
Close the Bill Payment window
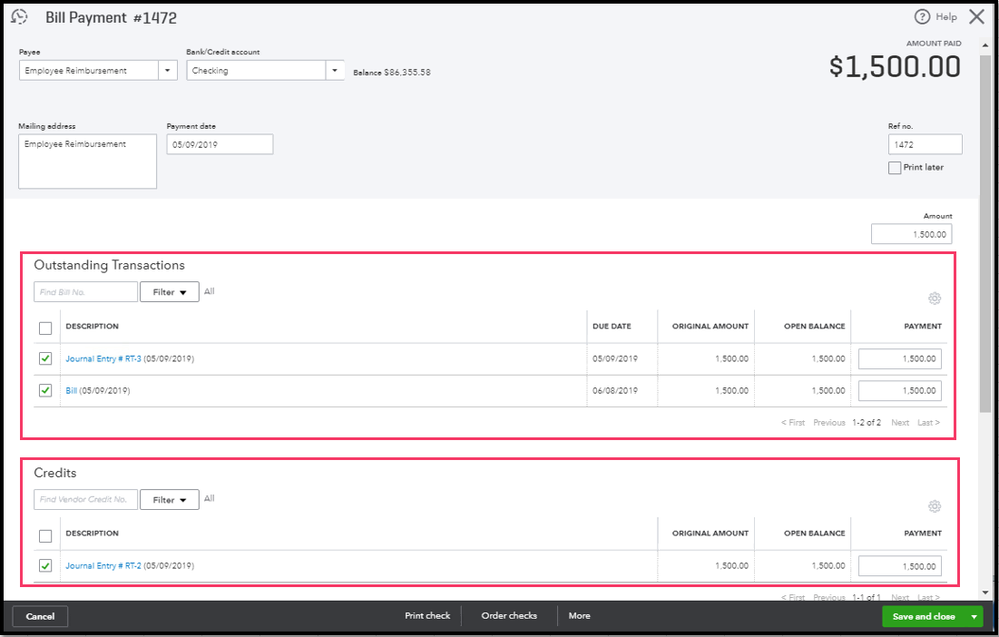[977, 17]
